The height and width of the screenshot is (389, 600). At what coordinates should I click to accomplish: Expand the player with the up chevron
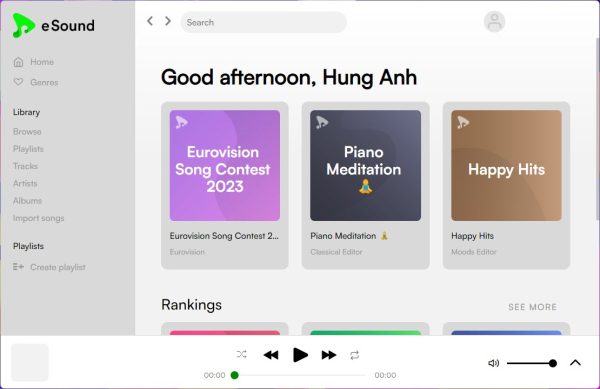[x=575, y=363]
